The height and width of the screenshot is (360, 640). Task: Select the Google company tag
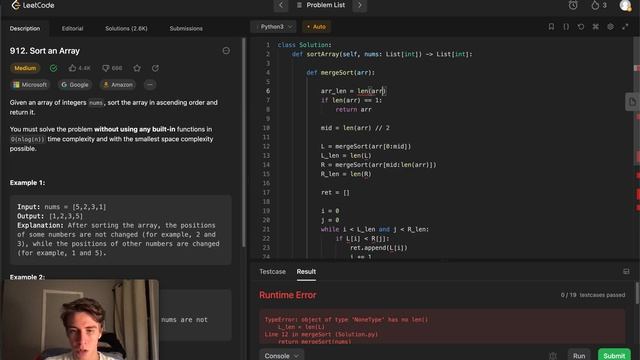click(x=75, y=85)
